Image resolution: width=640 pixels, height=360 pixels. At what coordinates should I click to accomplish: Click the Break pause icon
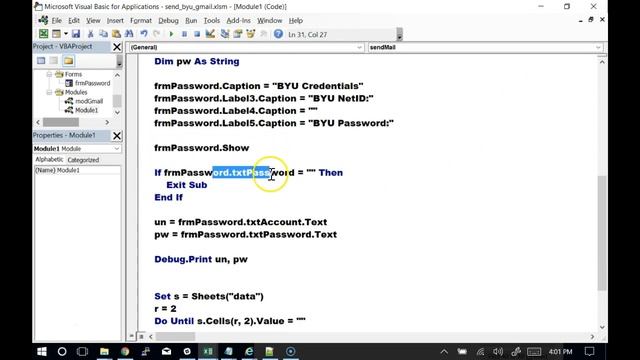(x=184, y=34)
